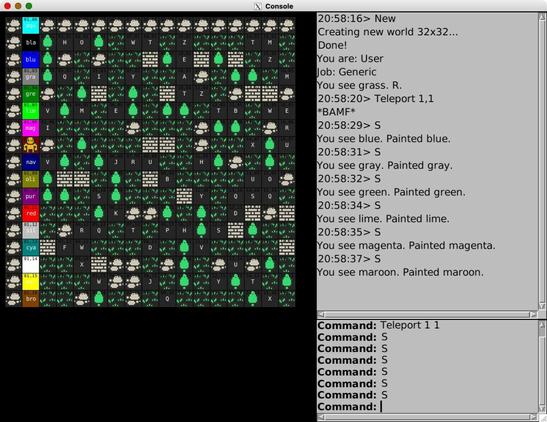Click the log line 'You are: User'
This screenshot has height=422, width=547.
click(x=350, y=59)
